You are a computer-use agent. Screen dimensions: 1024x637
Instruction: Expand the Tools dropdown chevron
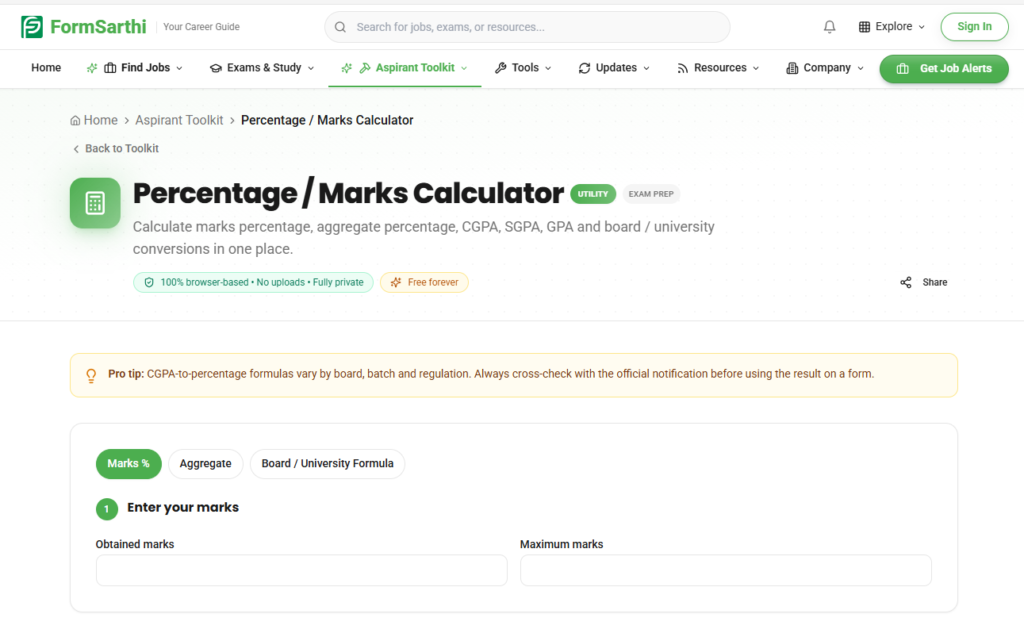[548, 68]
